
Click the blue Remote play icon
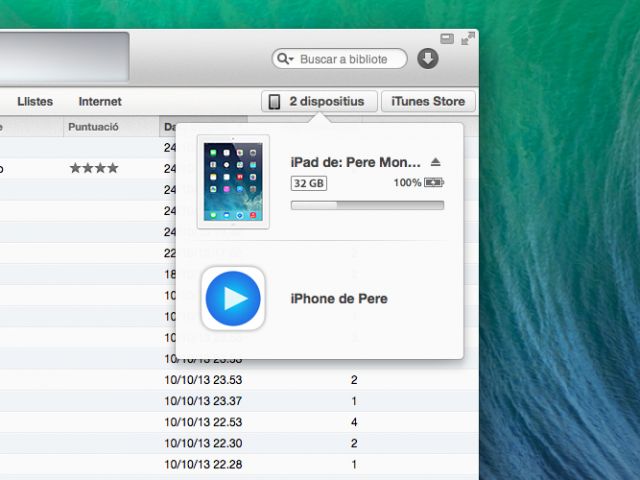[233, 298]
